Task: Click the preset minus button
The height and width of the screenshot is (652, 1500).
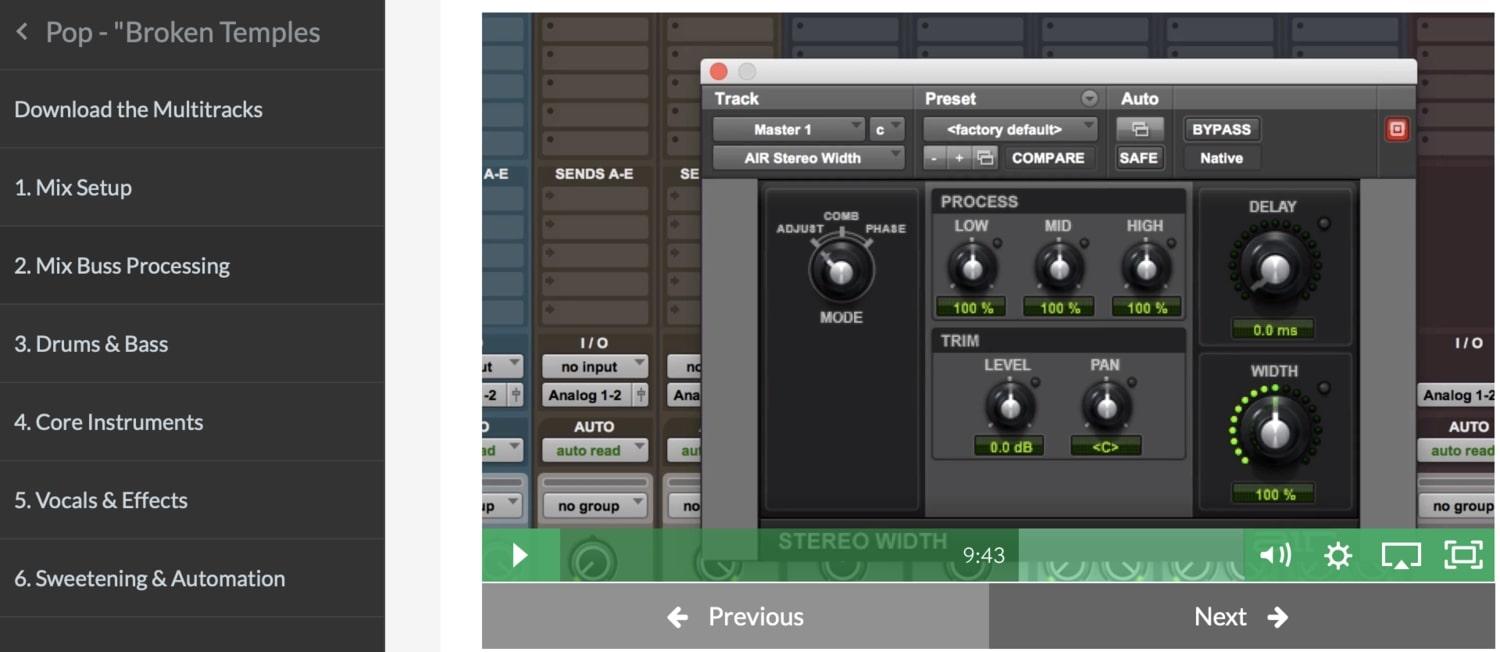Action: [x=932, y=158]
